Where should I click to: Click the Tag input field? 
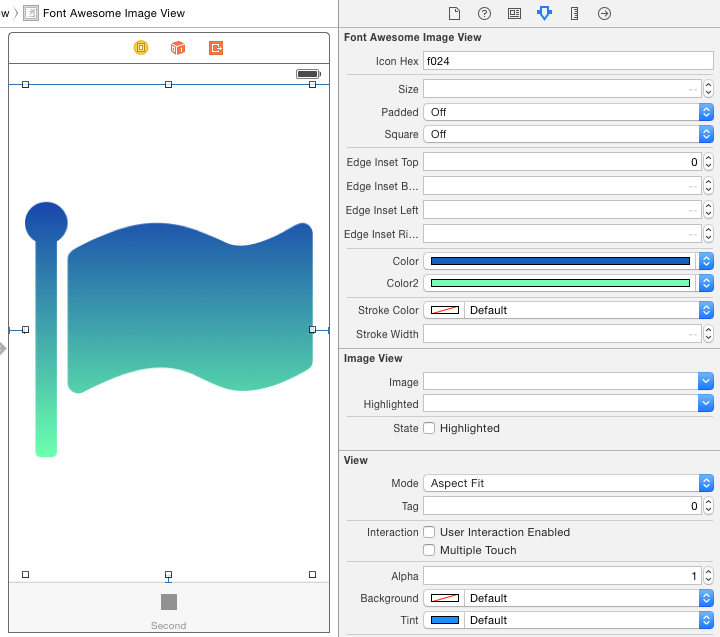click(562, 506)
